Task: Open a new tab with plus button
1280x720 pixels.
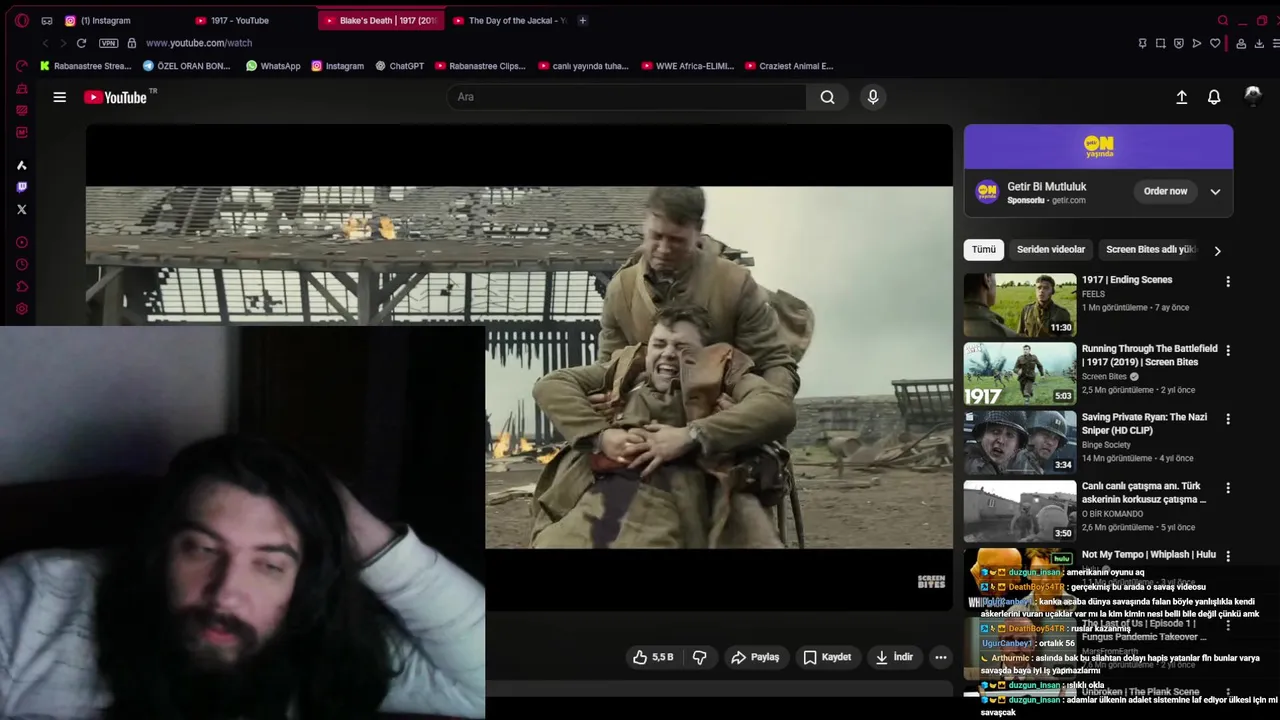Action: pyautogui.click(x=583, y=20)
